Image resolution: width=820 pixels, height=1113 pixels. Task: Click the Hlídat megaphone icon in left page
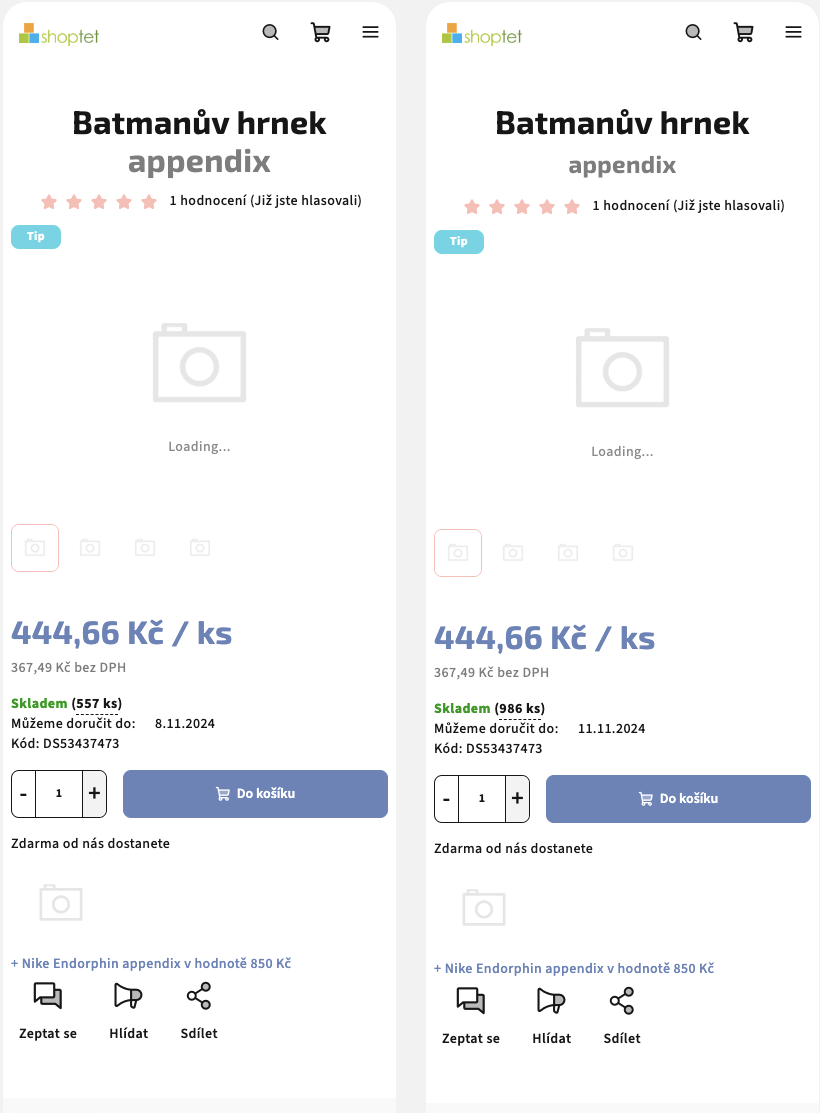[x=128, y=996]
